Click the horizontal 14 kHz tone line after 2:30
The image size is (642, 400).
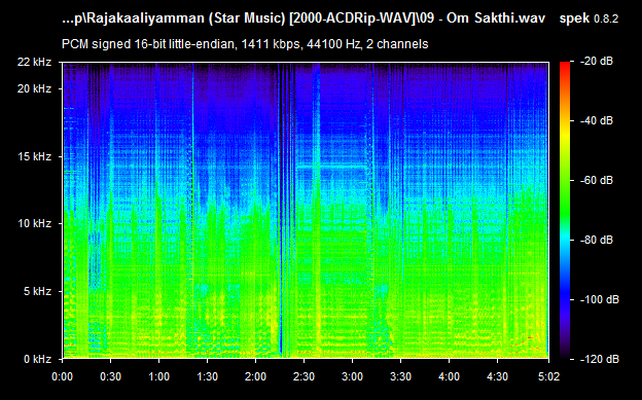331,167
